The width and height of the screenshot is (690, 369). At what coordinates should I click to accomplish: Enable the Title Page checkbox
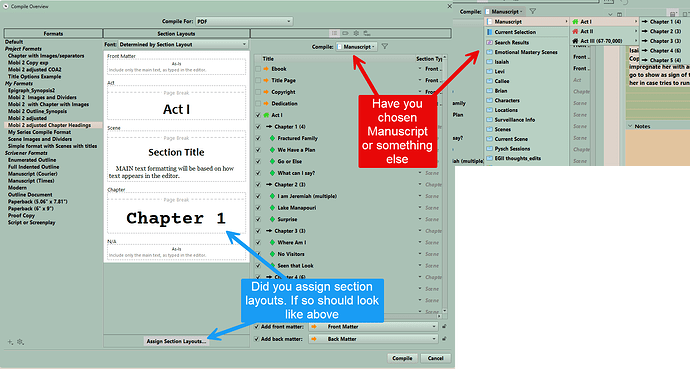[258, 80]
